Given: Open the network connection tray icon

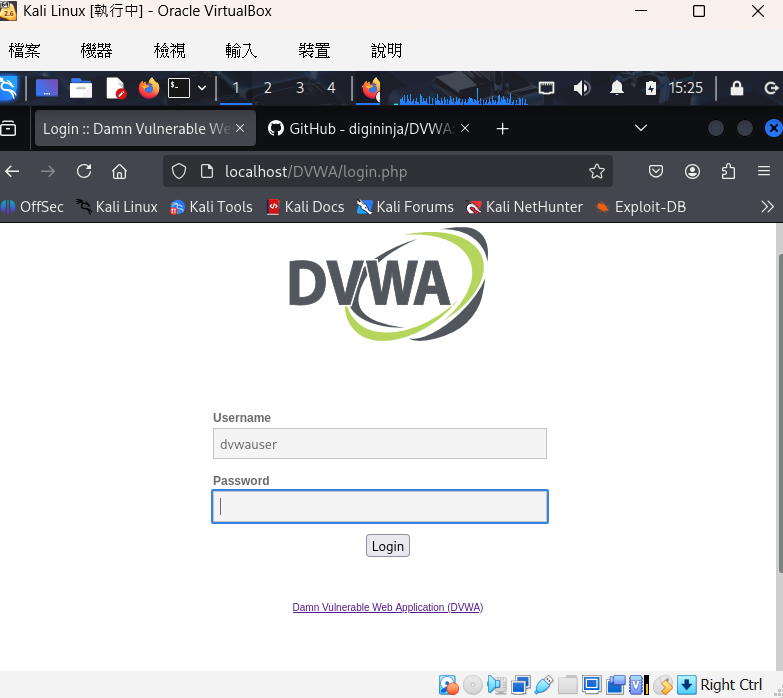Looking at the screenshot, I should [x=546, y=88].
